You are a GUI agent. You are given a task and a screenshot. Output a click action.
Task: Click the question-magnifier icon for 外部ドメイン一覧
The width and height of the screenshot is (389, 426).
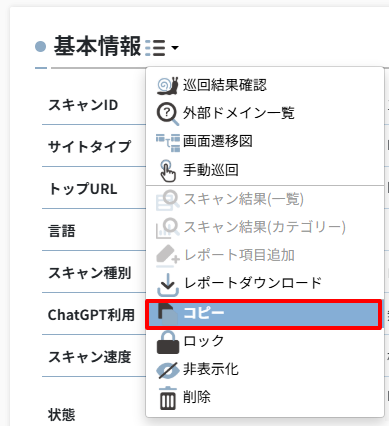tap(168, 114)
